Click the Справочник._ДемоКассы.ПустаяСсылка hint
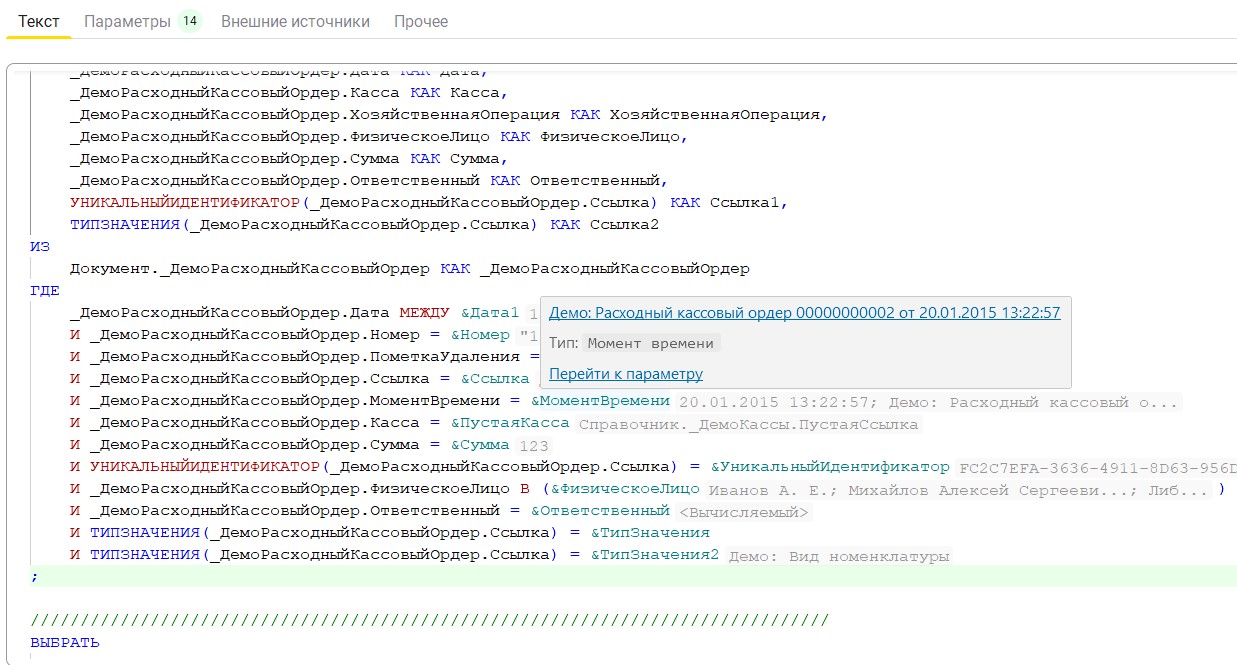Screen dimensions: 1237x665 coord(748,424)
